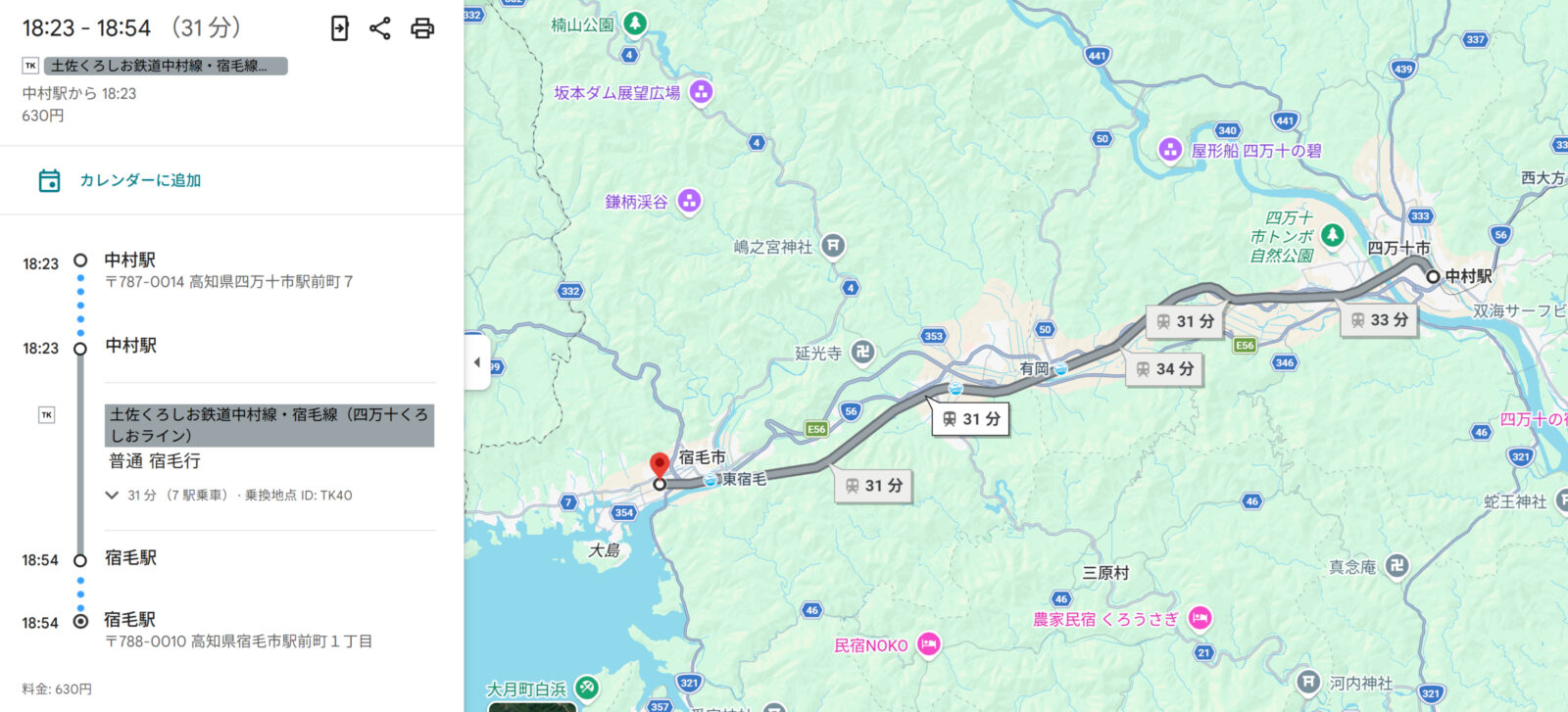Select the 坂本ダム展望広場 map marker
Screen dimensions: 1568x712
[701, 92]
